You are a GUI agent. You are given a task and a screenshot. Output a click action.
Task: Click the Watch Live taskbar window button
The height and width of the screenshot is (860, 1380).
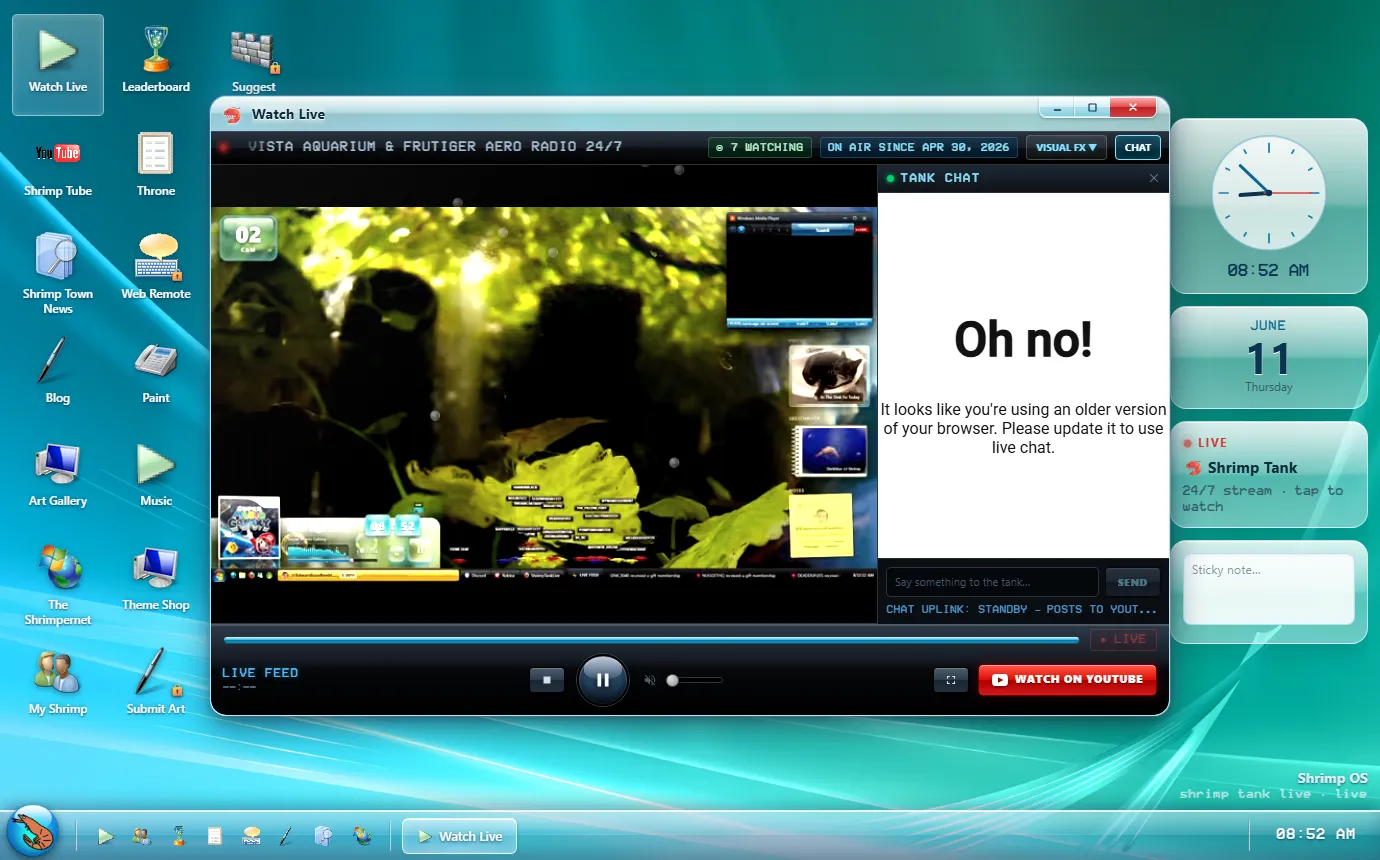click(459, 836)
